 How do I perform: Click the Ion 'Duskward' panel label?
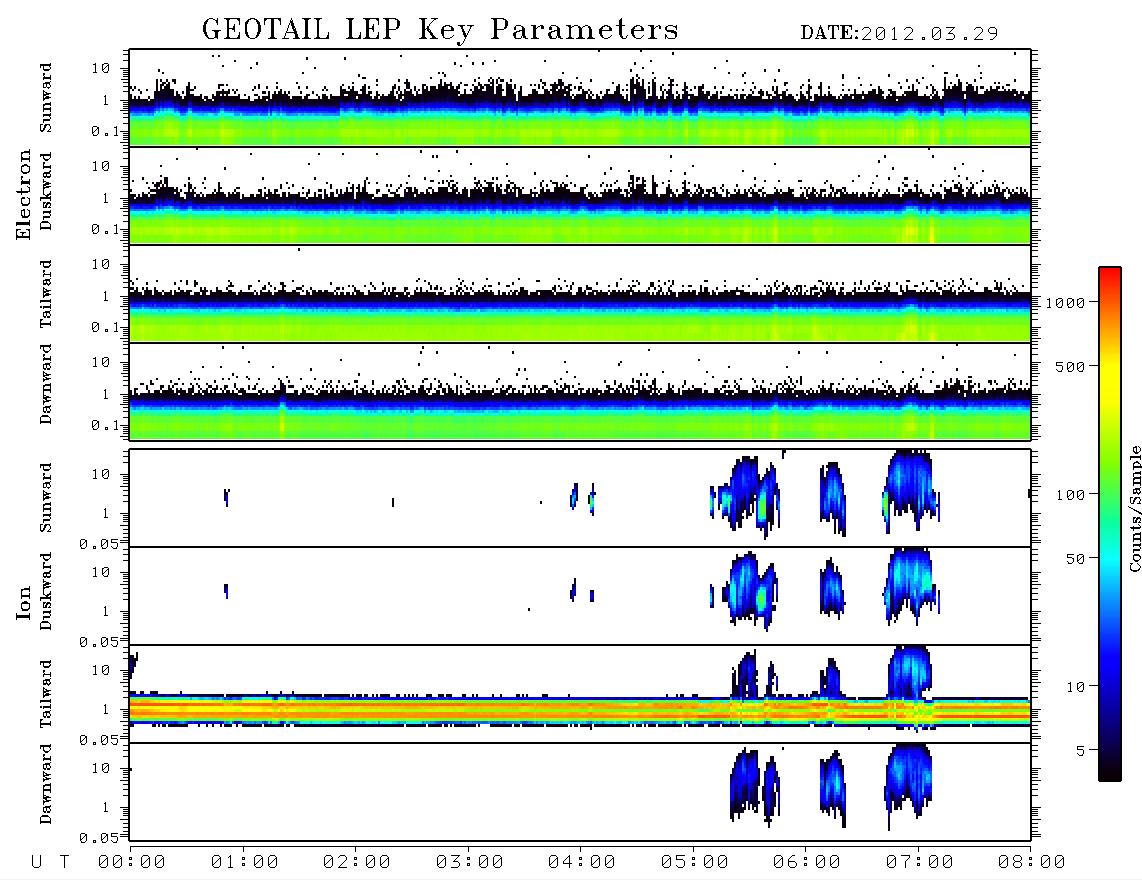tap(46, 592)
